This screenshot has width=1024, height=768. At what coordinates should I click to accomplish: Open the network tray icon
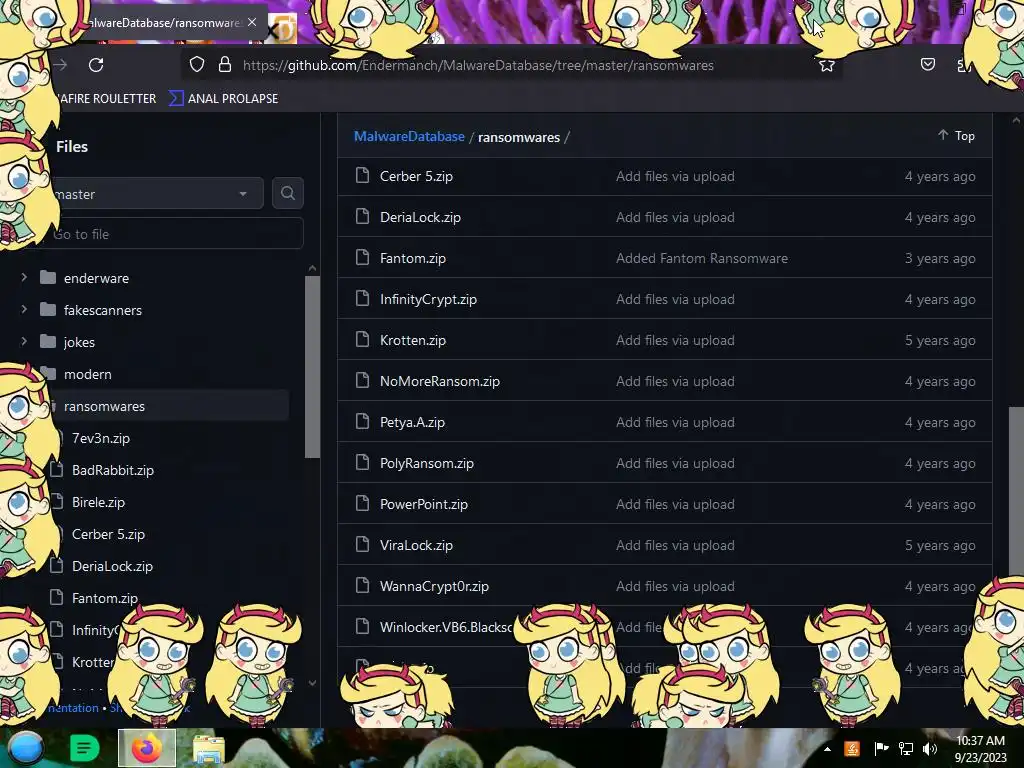tap(906, 748)
